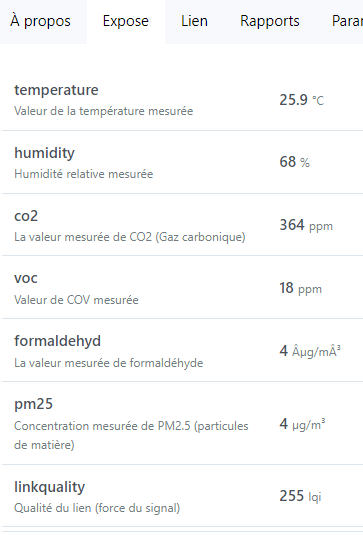Click the pm25 row title

coord(33,404)
